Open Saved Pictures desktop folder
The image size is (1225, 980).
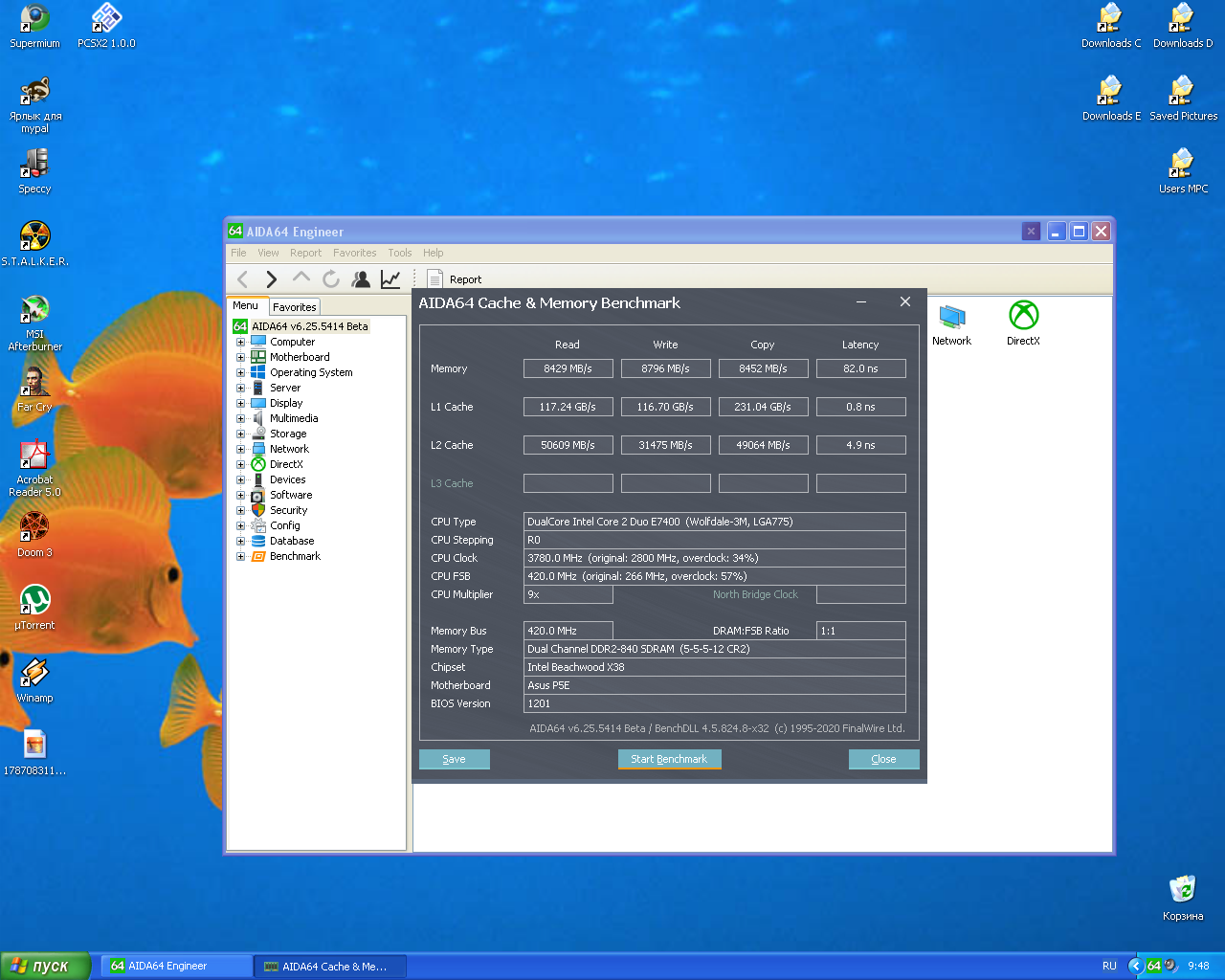[1183, 99]
